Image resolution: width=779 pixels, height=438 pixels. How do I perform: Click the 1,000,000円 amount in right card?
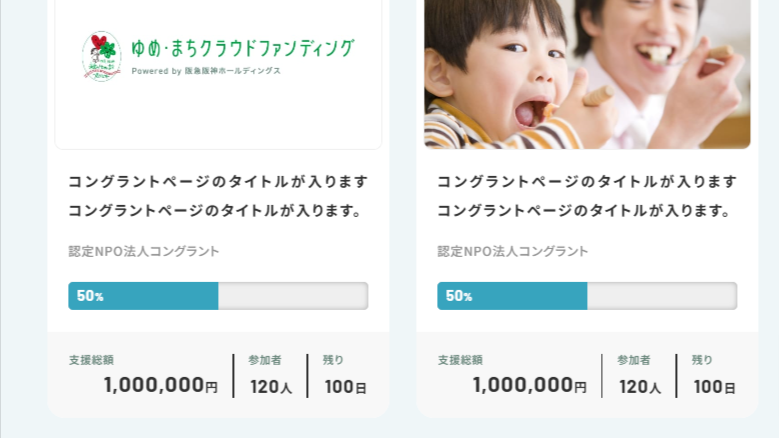[x=529, y=386]
